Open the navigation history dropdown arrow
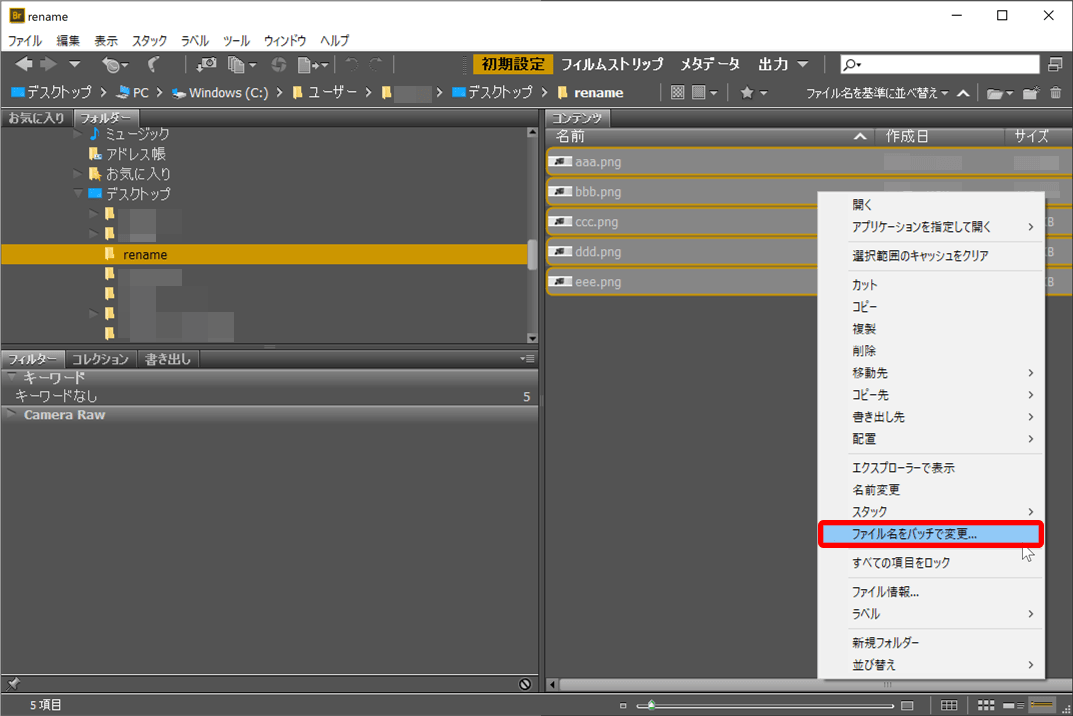The width and height of the screenshot is (1073, 716). tap(75, 64)
